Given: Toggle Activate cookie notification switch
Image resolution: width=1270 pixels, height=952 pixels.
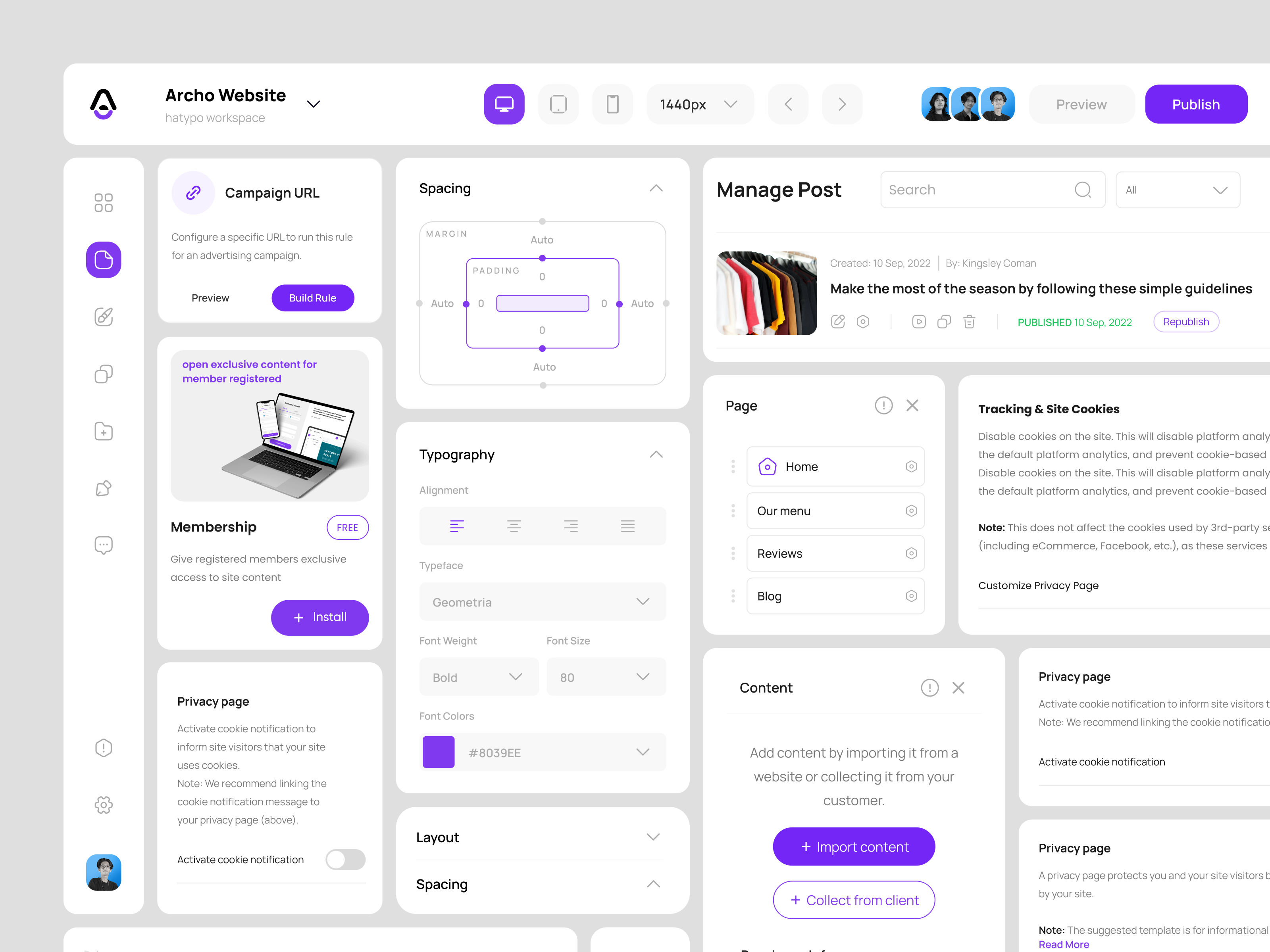Looking at the screenshot, I should (345, 859).
